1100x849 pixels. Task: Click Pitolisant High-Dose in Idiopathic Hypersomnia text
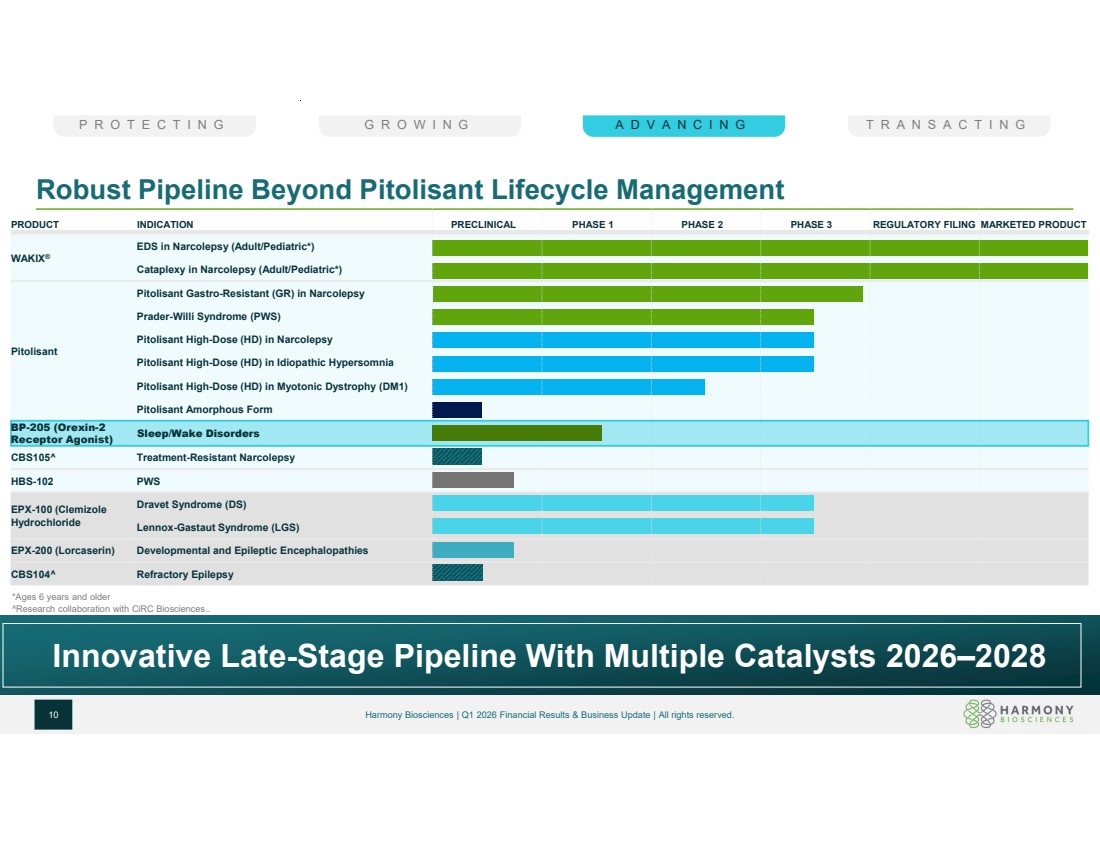pyautogui.click(x=264, y=363)
